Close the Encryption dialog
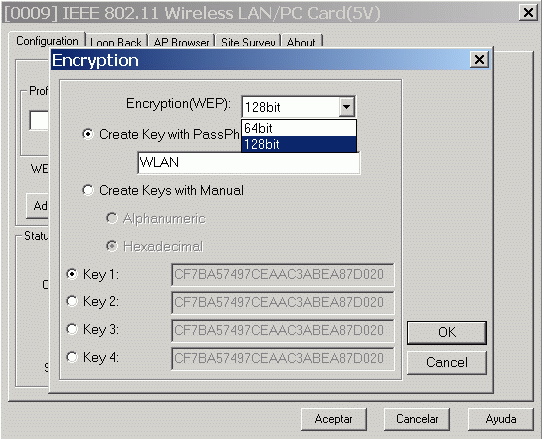The width and height of the screenshot is (542, 439). coord(479,59)
